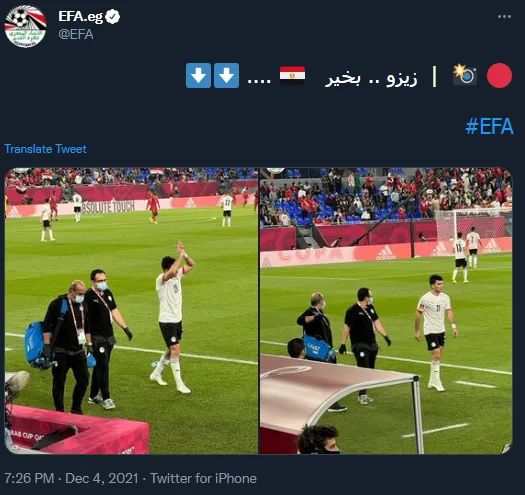Click the first down-arrow emoji
This screenshot has height=495, width=525.
coord(226,76)
